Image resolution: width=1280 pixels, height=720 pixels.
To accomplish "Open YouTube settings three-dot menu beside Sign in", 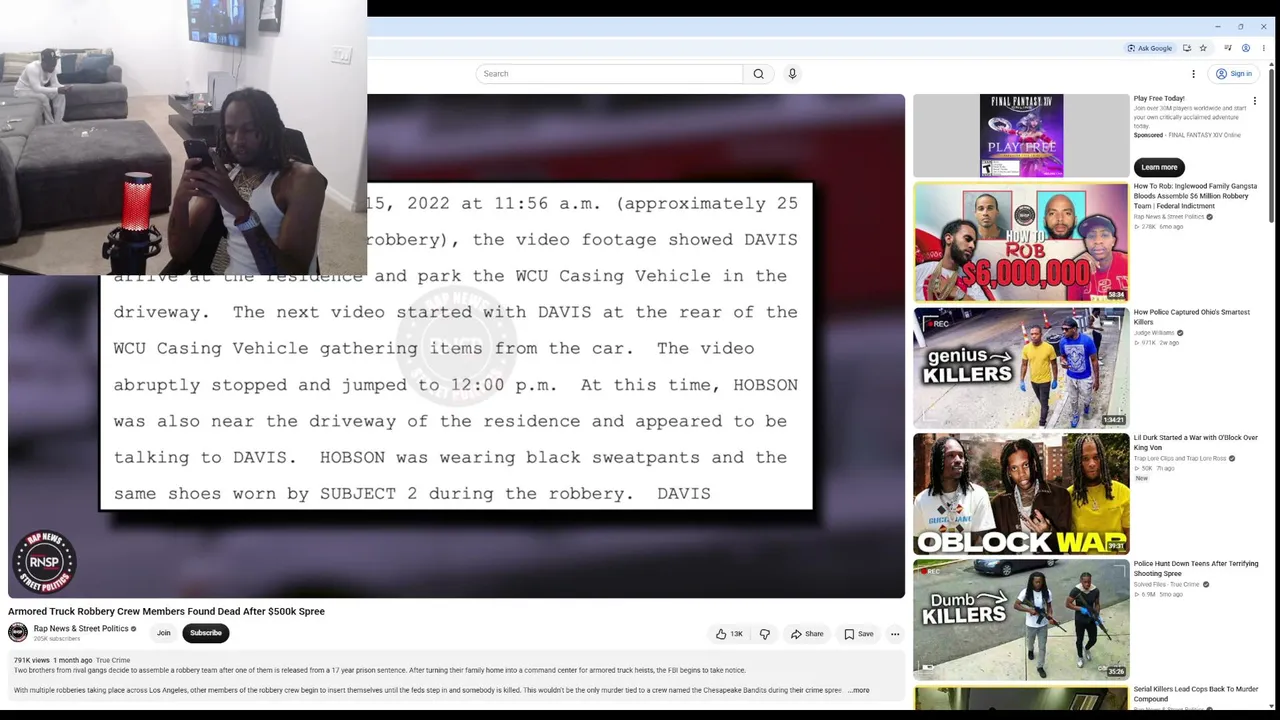I will pyautogui.click(x=1193, y=74).
